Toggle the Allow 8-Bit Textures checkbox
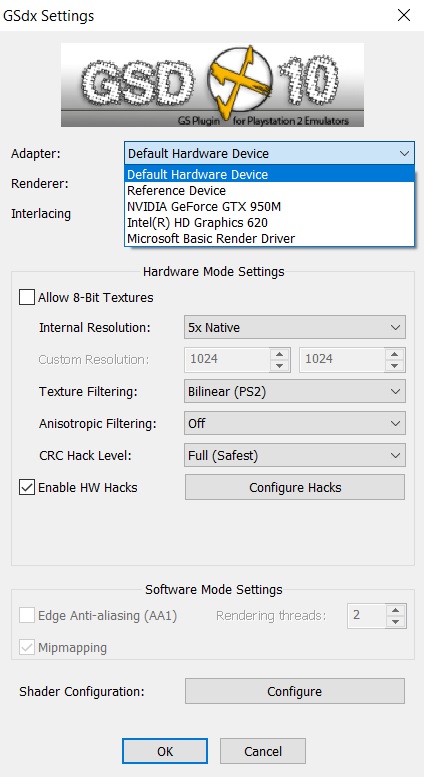Image resolution: width=424 pixels, height=777 pixels. 27,298
